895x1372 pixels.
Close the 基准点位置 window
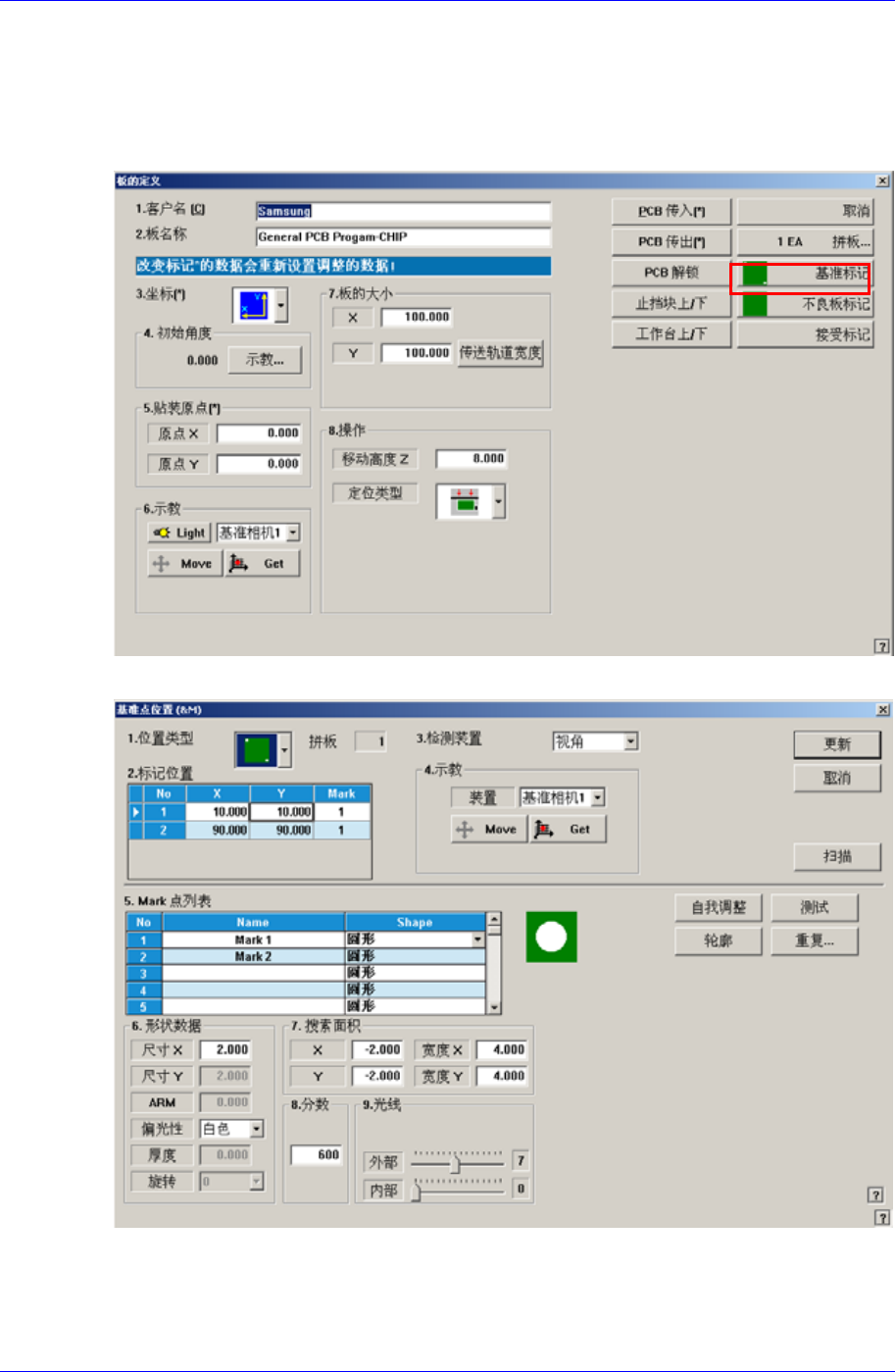(882, 709)
